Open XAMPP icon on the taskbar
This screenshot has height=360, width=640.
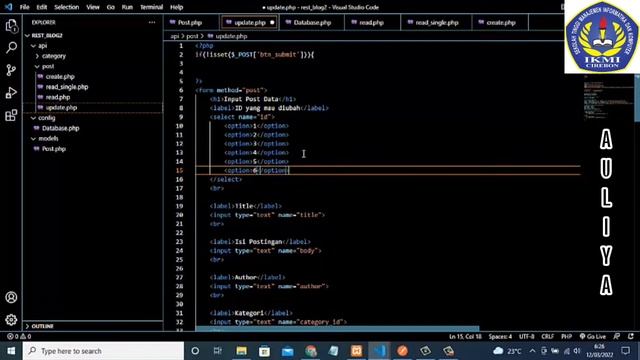(356, 351)
